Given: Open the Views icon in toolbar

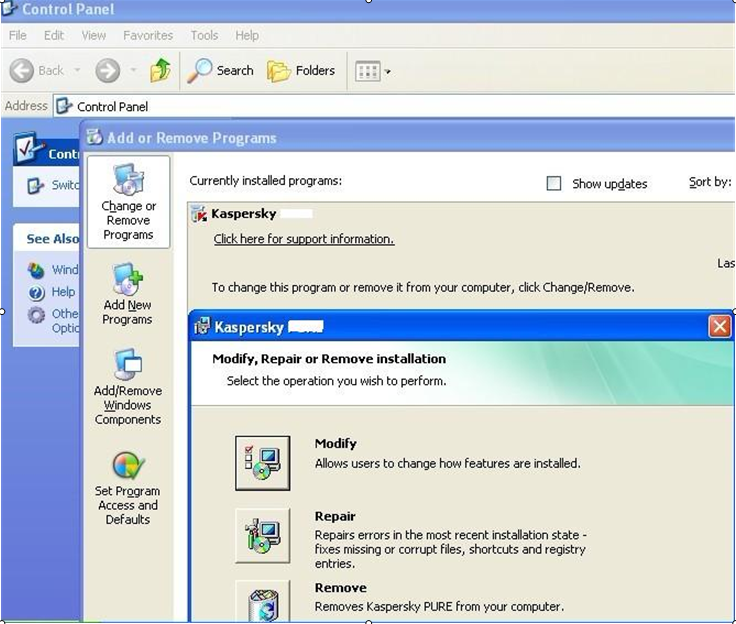Looking at the screenshot, I should point(368,71).
